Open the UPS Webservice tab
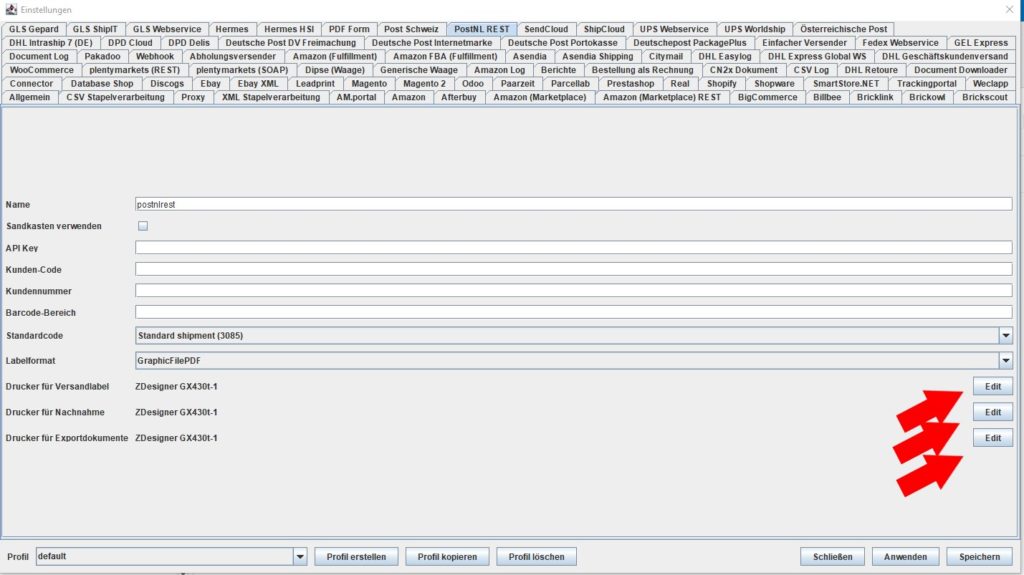 pyautogui.click(x=674, y=29)
